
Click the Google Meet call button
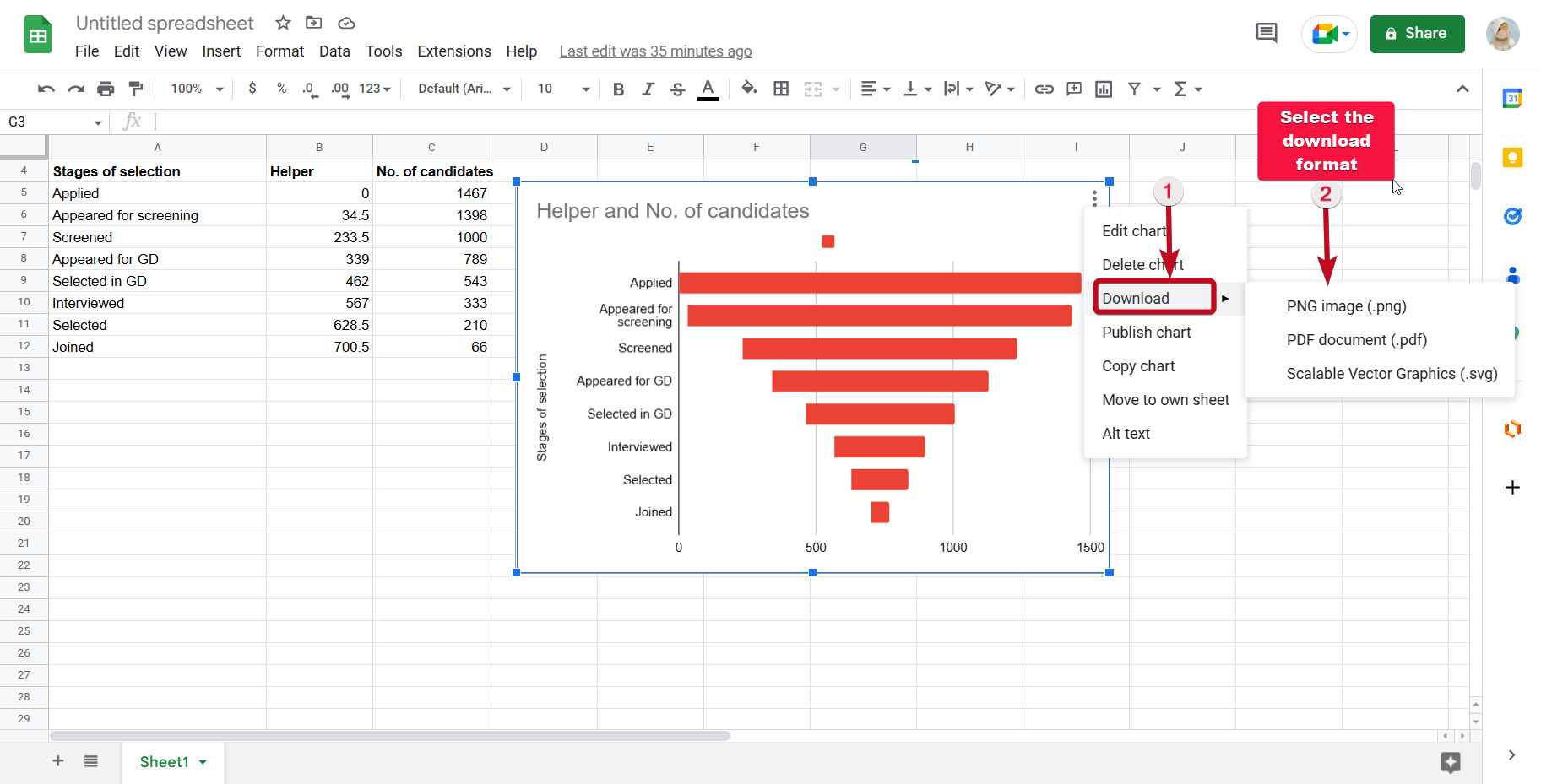point(1329,34)
